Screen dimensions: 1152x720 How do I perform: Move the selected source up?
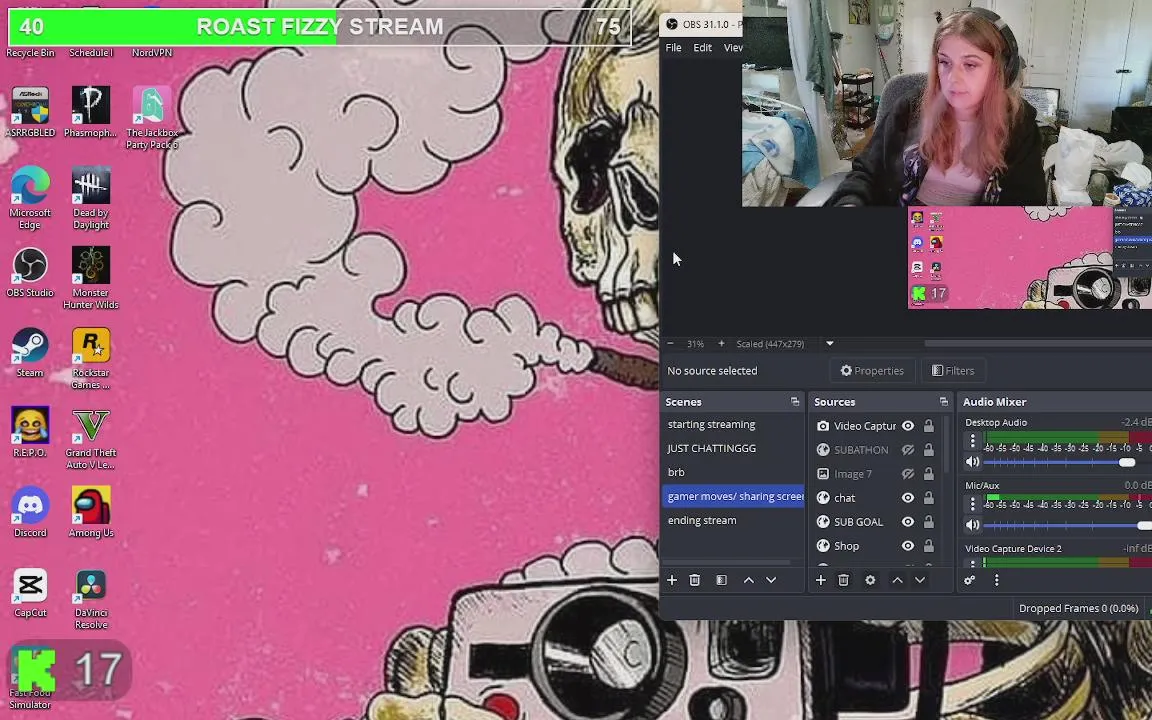pos(897,580)
